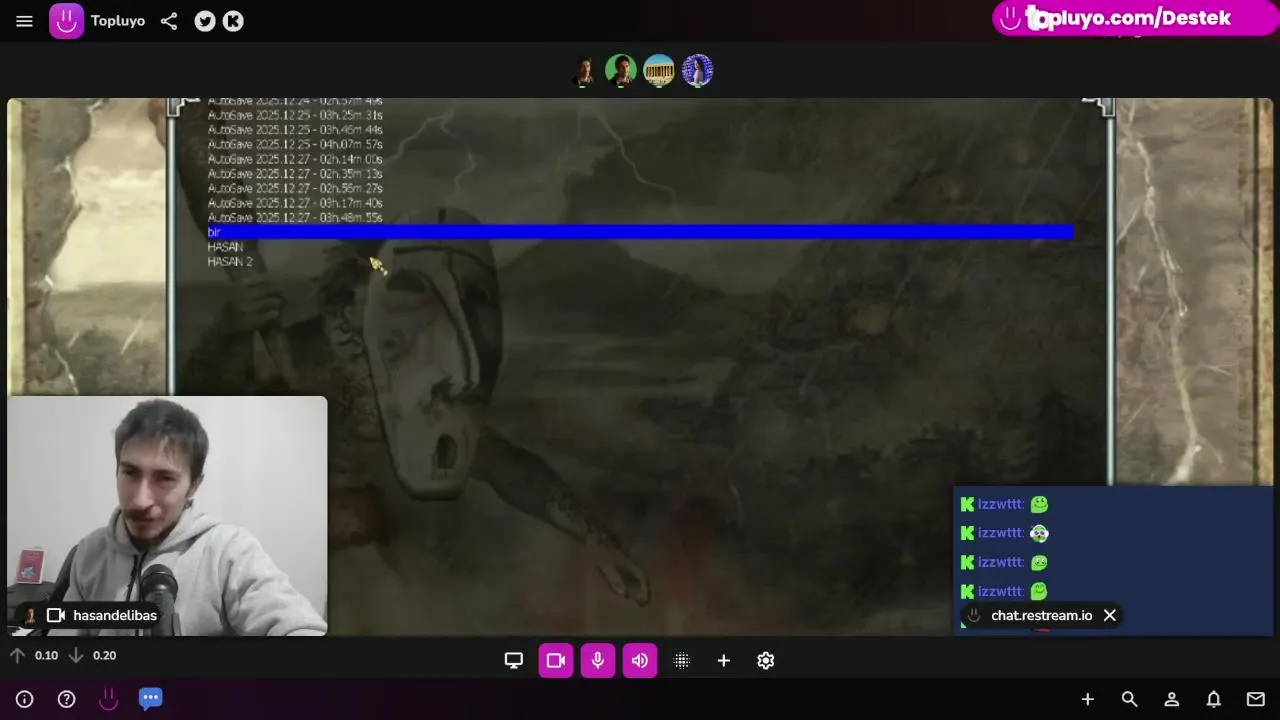Click the chat.restream.io label
Screen dimensions: 1280x720
[x=1041, y=615]
